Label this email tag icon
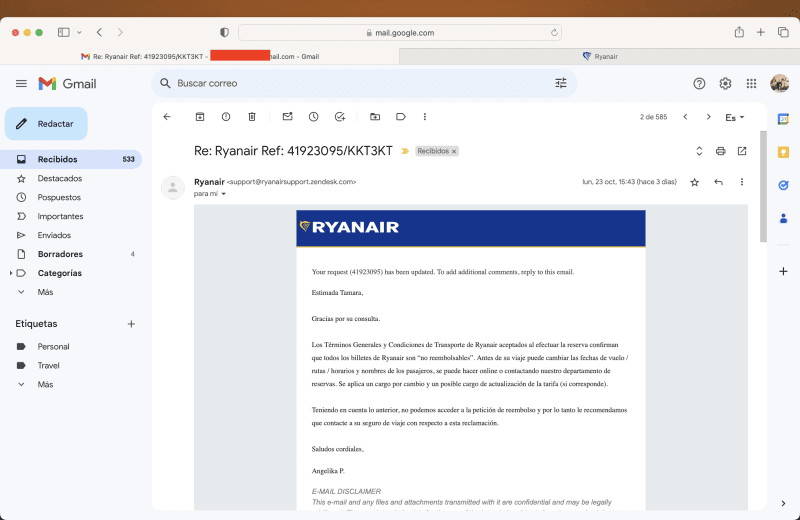Screen dimensions: 800x520 (x=401, y=117)
